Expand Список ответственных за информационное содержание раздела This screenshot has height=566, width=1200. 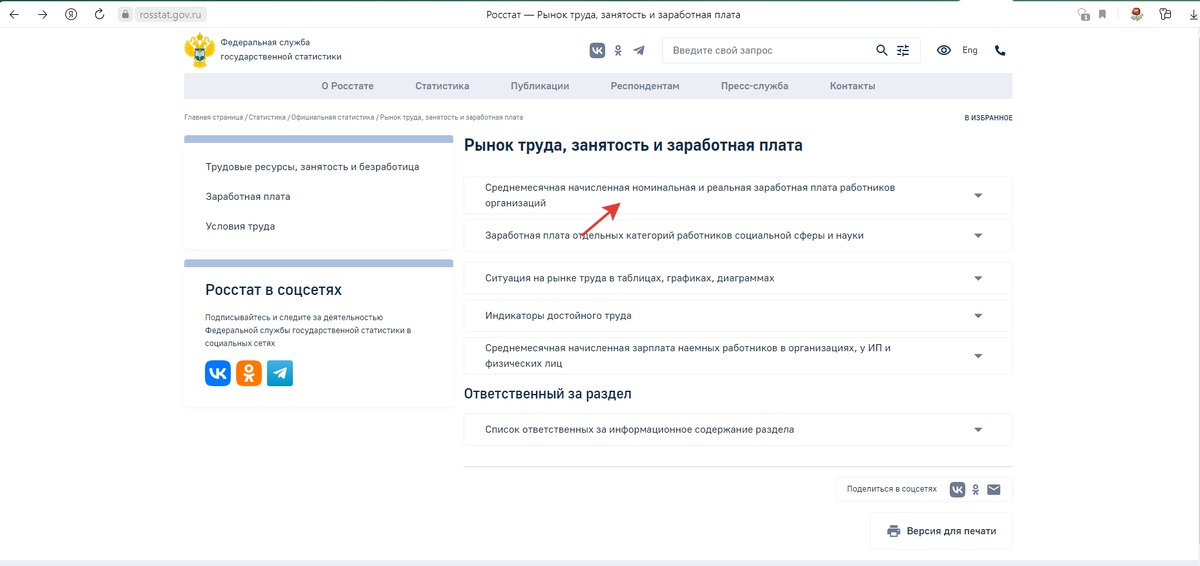tap(738, 430)
